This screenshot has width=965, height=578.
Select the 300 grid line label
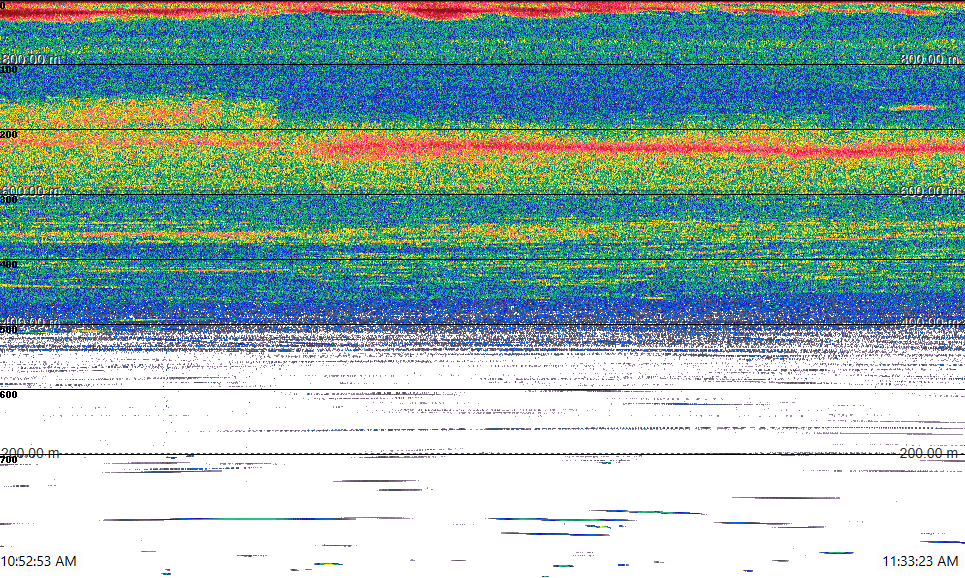click(x=9, y=199)
